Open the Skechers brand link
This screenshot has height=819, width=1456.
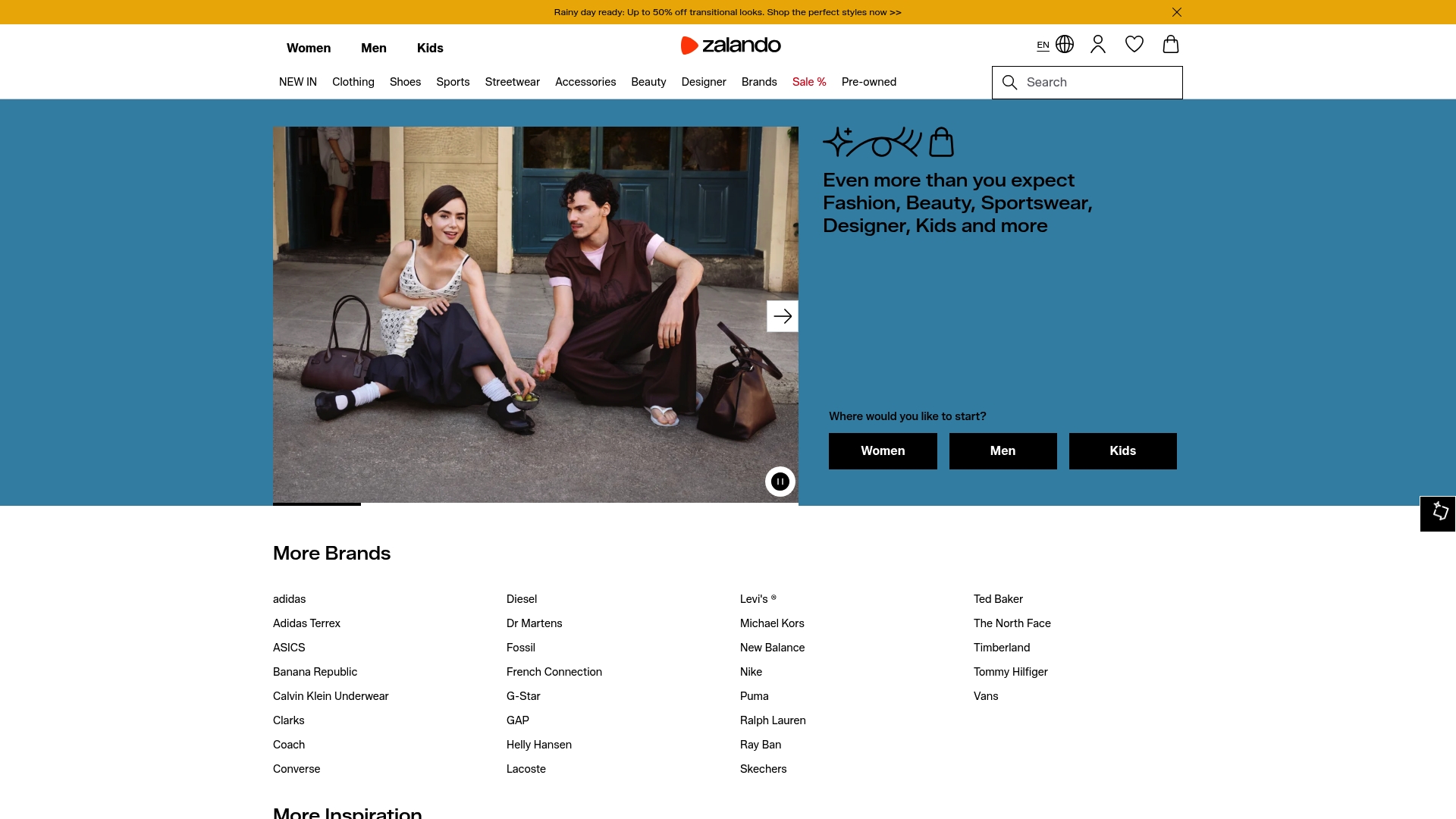pos(764,769)
